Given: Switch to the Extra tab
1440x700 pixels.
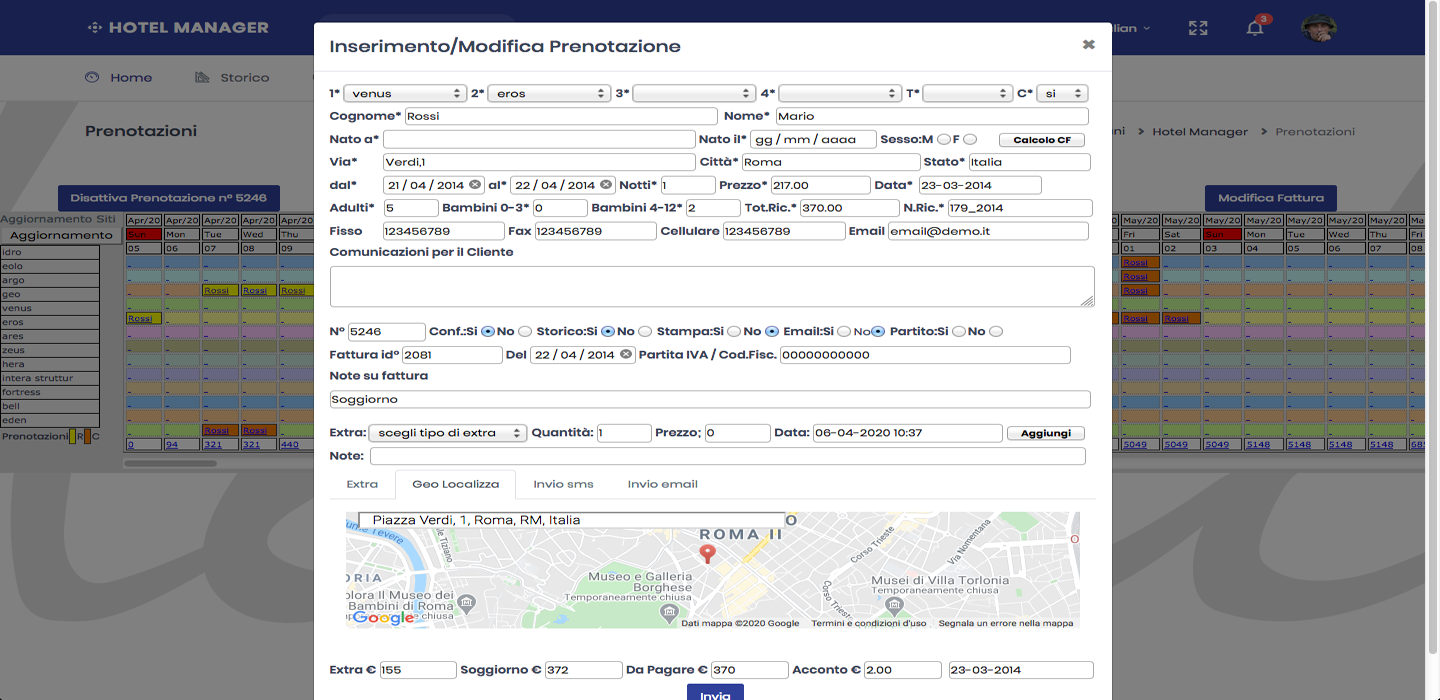Looking at the screenshot, I should (x=362, y=484).
